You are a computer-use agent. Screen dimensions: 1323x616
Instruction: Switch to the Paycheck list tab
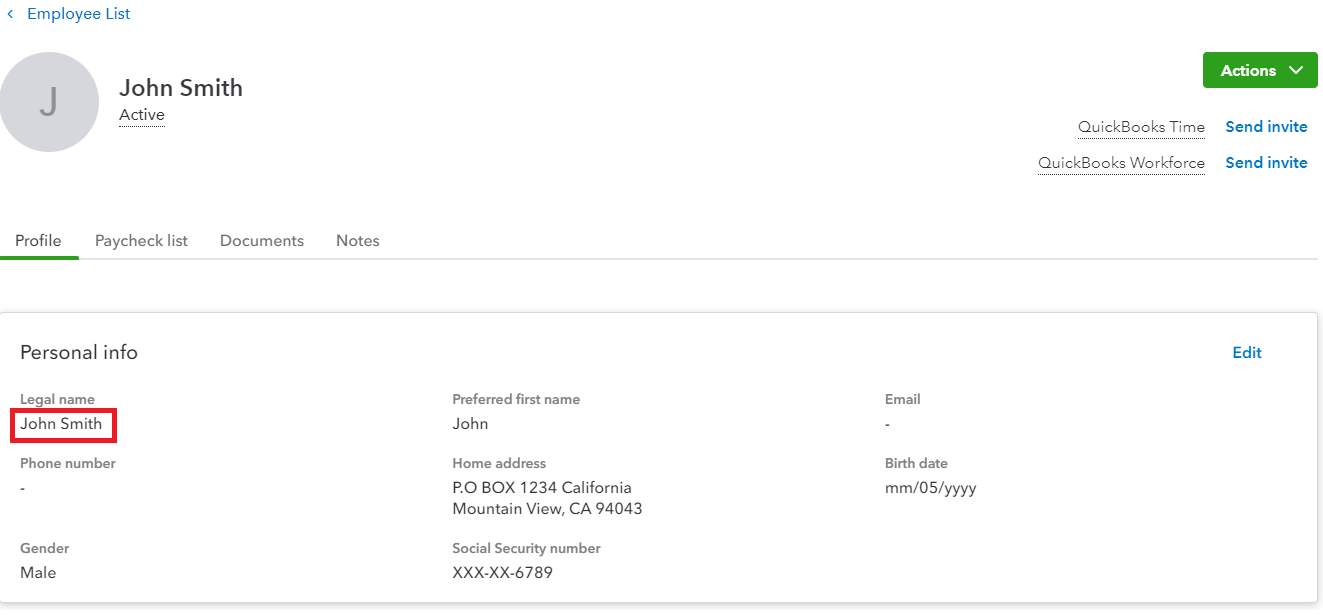click(x=141, y=241)
